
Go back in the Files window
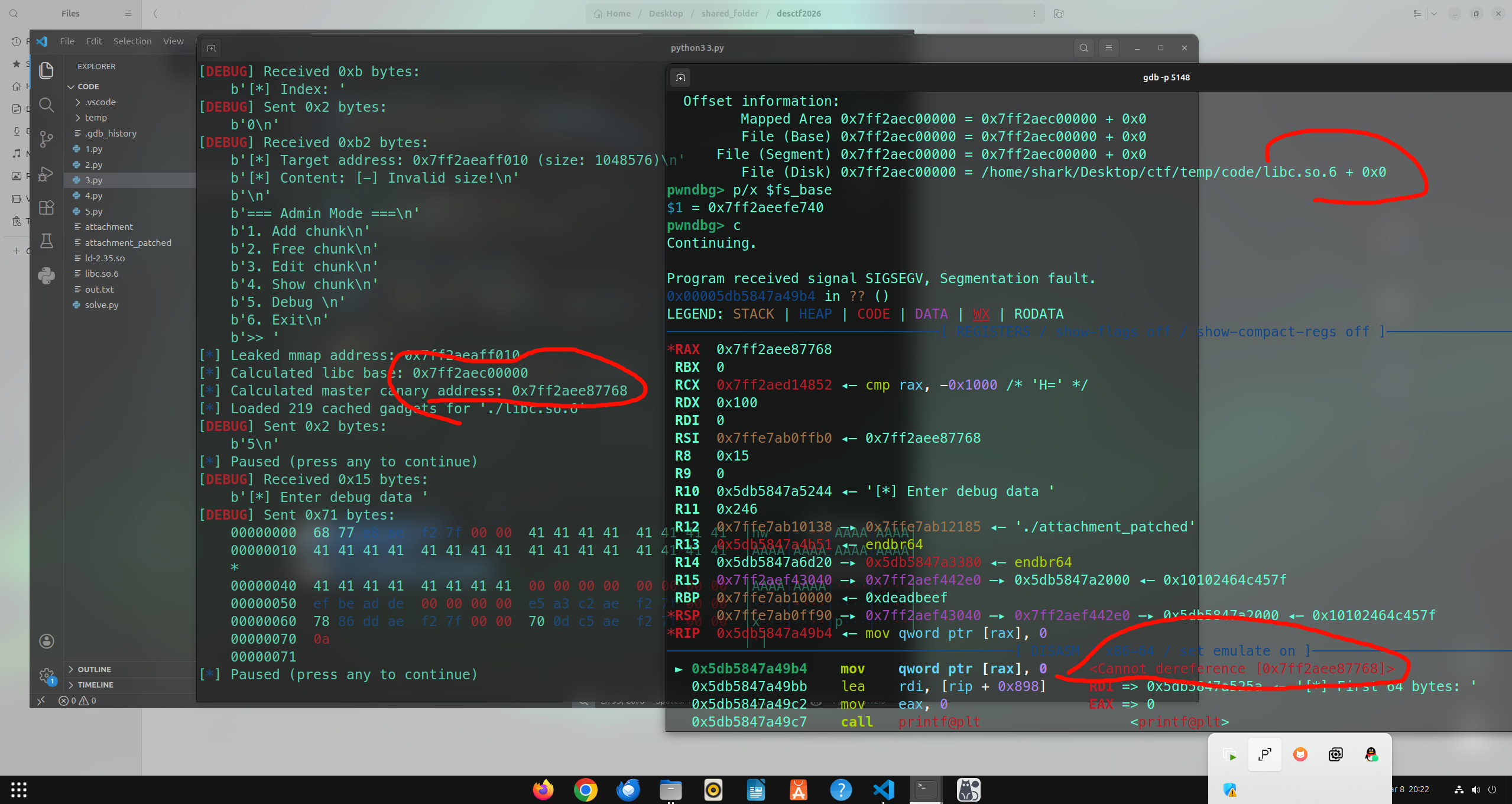point(155,14)
